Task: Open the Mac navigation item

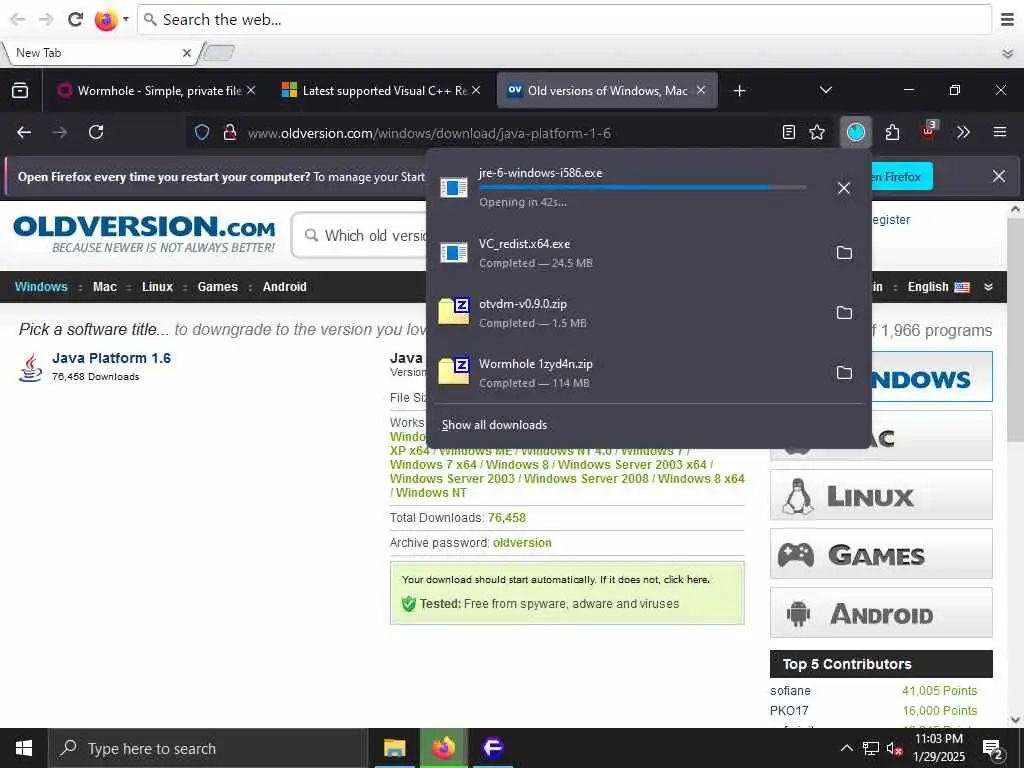Action: point(104,287)
